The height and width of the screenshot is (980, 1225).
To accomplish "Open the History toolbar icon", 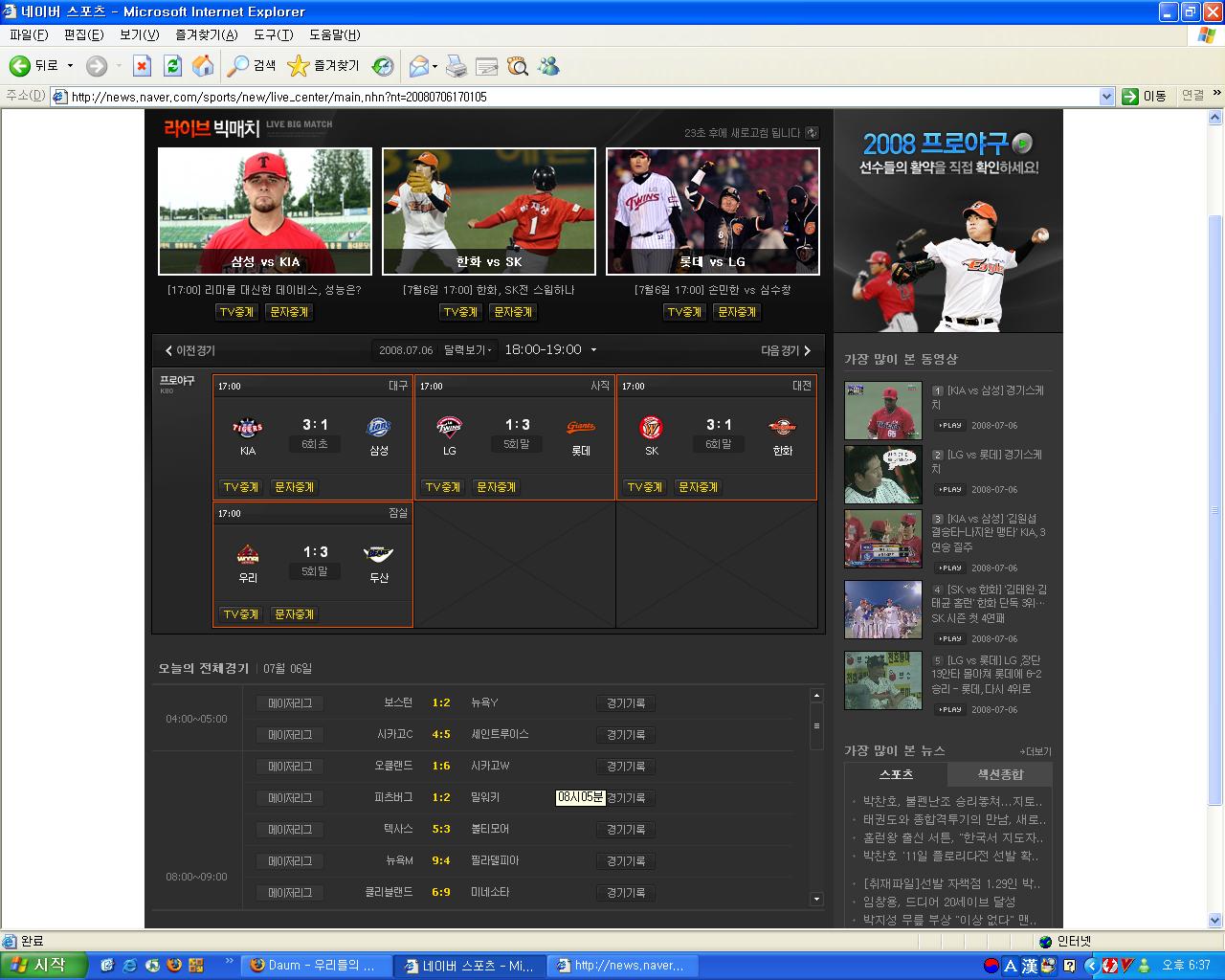I will point(383,66).
